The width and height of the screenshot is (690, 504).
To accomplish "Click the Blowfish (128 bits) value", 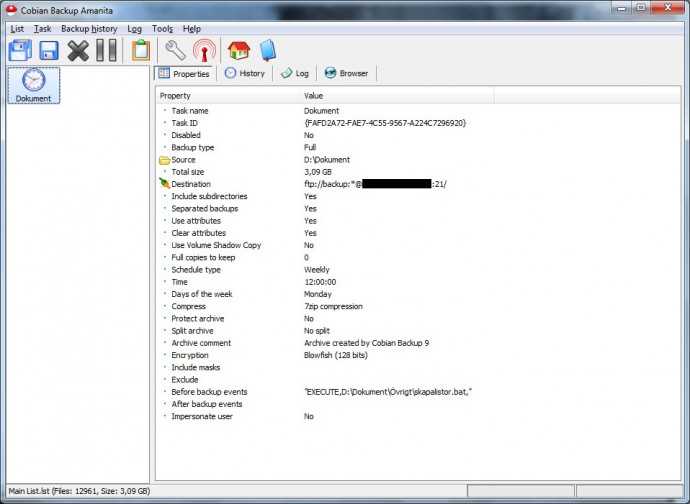I will (335, 355).
